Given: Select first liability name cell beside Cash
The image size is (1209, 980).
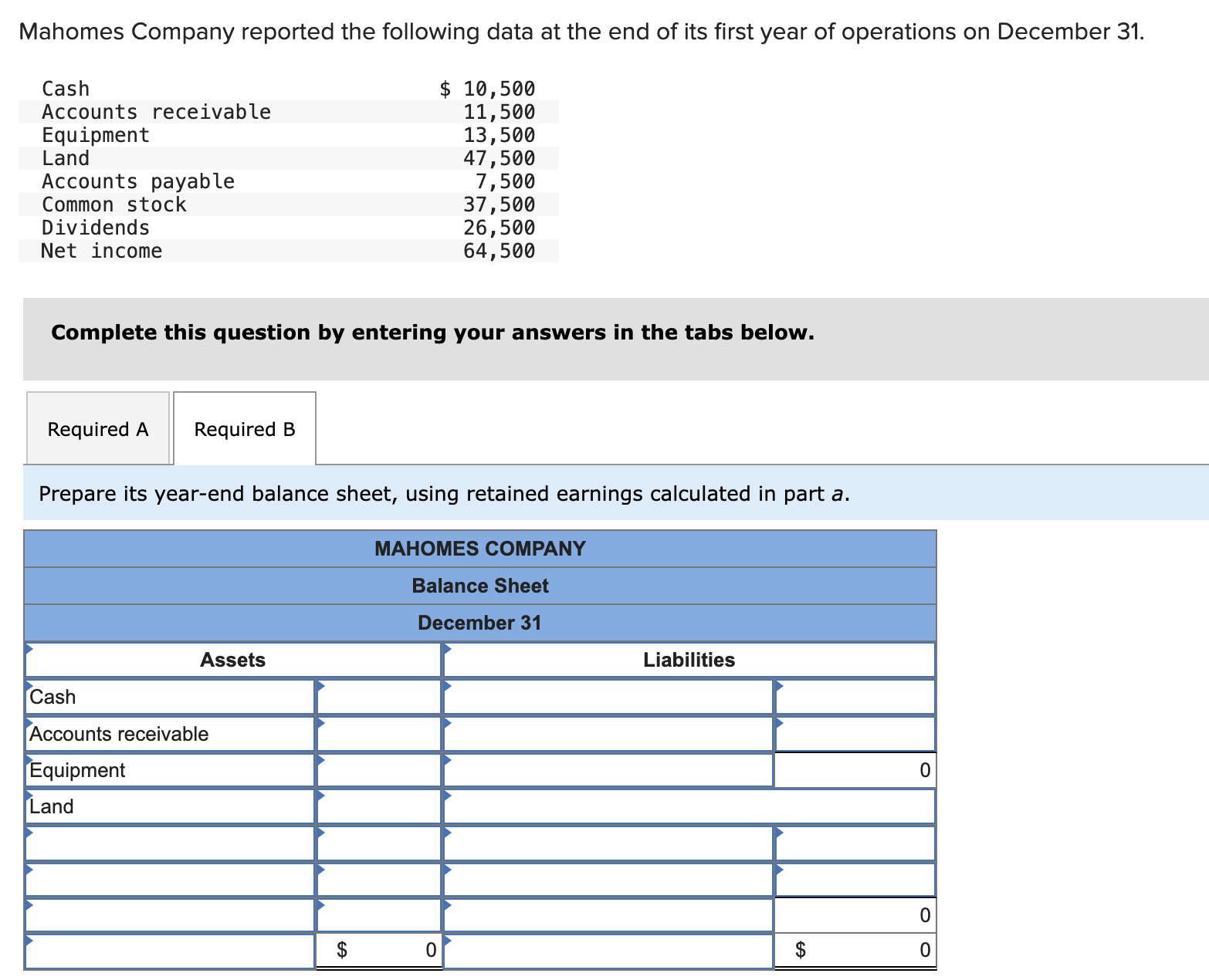Looking at the screenshot, I should (608, 697).
